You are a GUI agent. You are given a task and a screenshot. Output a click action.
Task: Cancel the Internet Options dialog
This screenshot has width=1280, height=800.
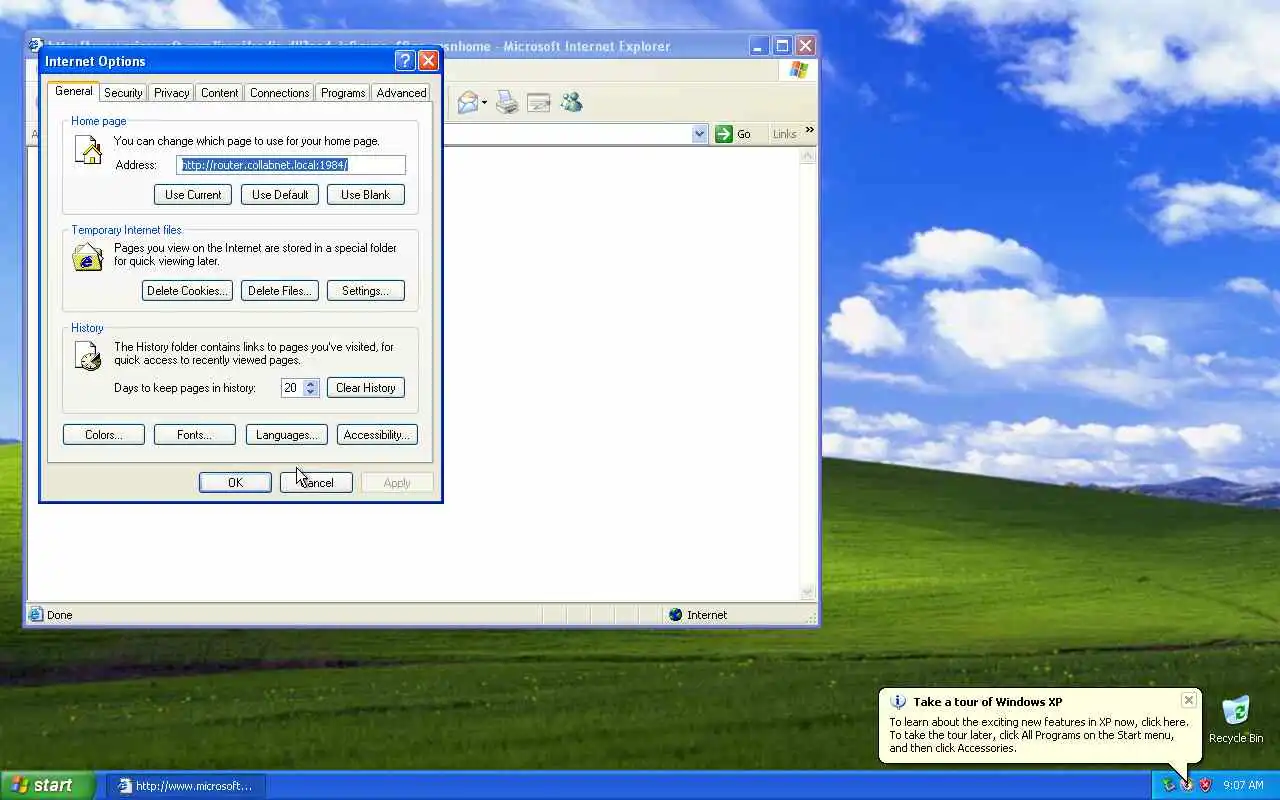[316, 483]
